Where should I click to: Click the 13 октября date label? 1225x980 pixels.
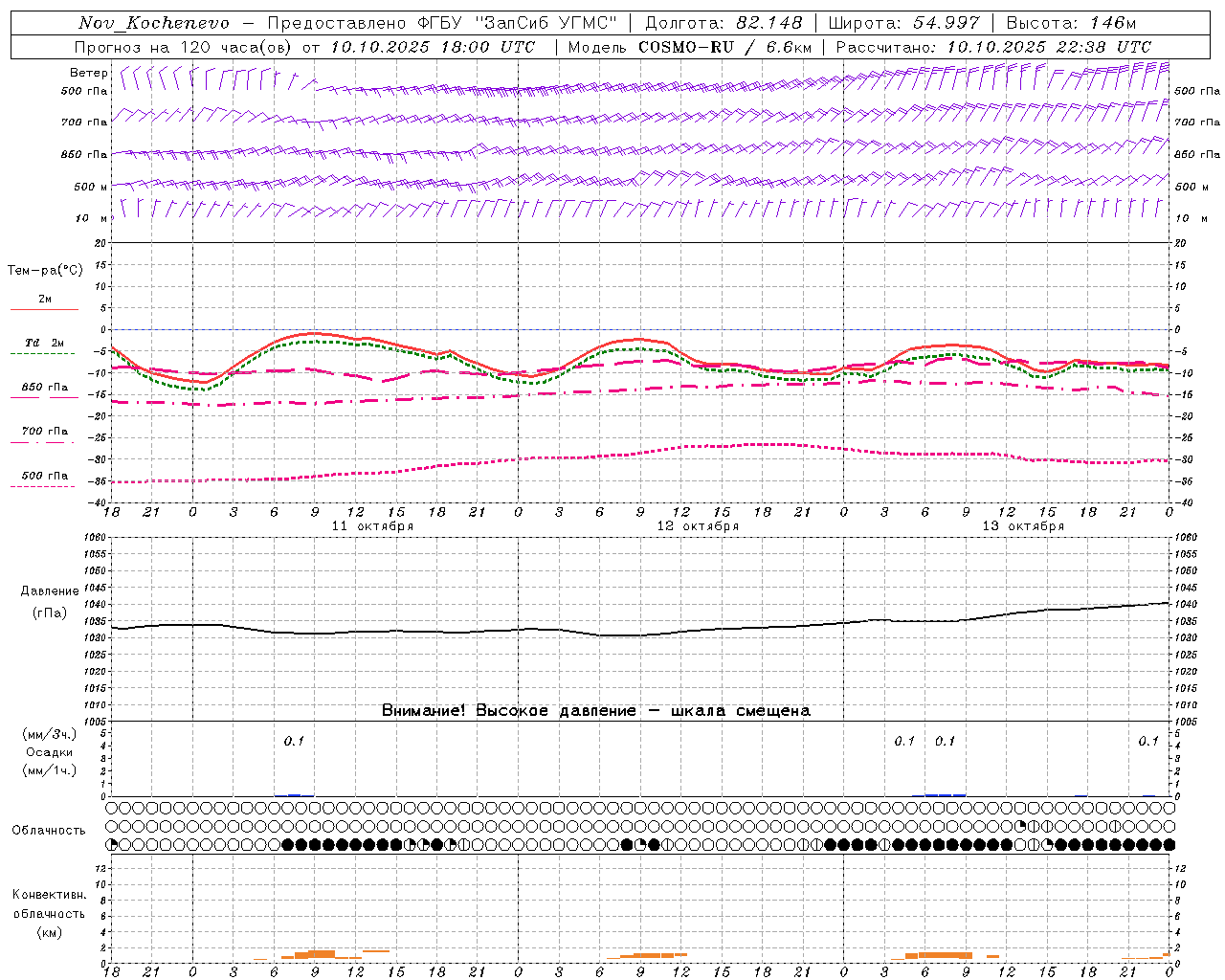[x=1023, y=526]
